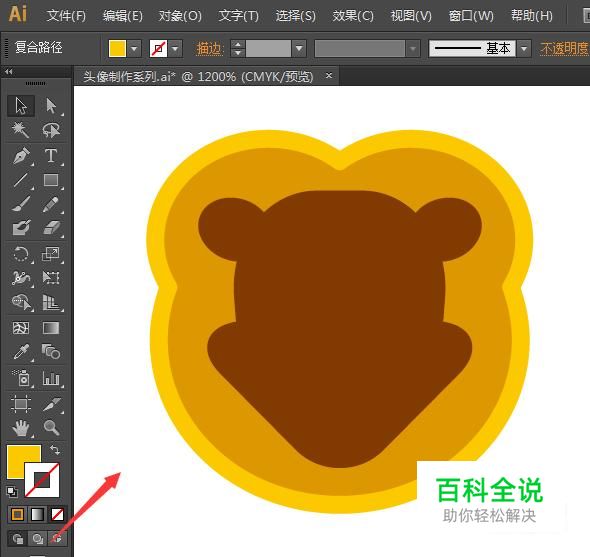
Task: Open the 文字(T) menu
Action: click(239, 16)
